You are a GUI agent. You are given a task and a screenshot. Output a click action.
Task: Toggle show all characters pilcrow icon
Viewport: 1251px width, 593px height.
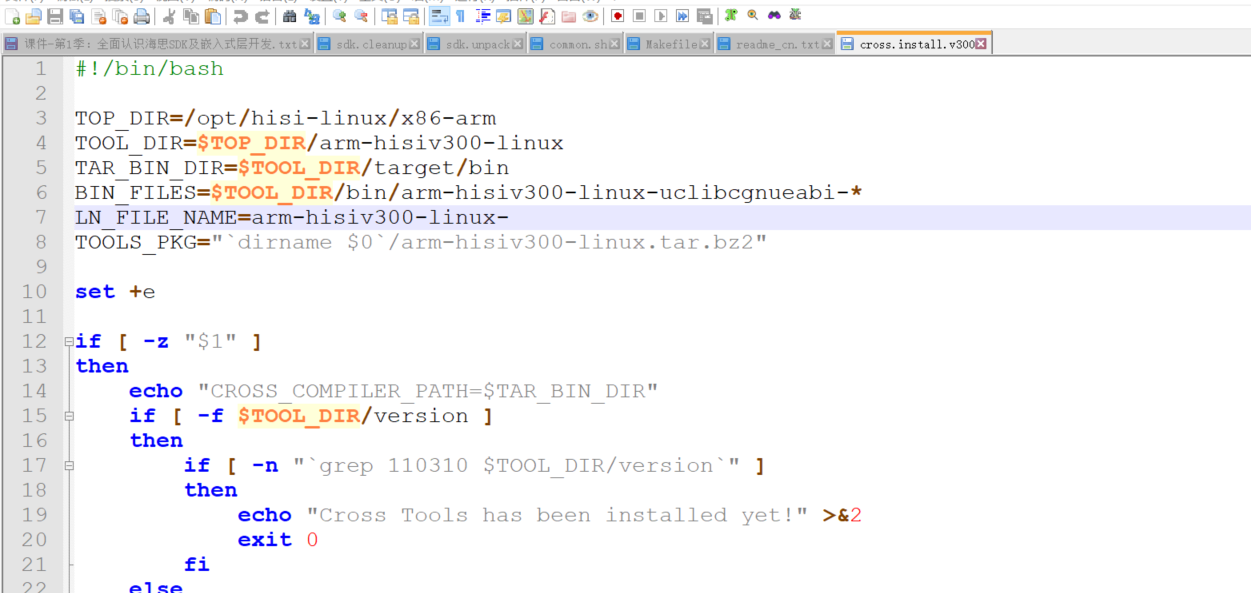(461, 16)
